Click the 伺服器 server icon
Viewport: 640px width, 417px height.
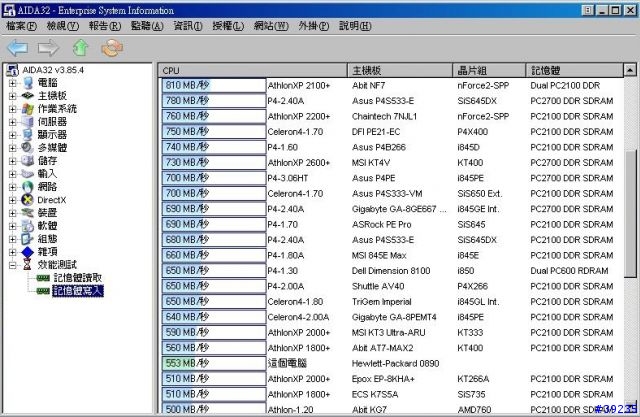coord(28,122)
